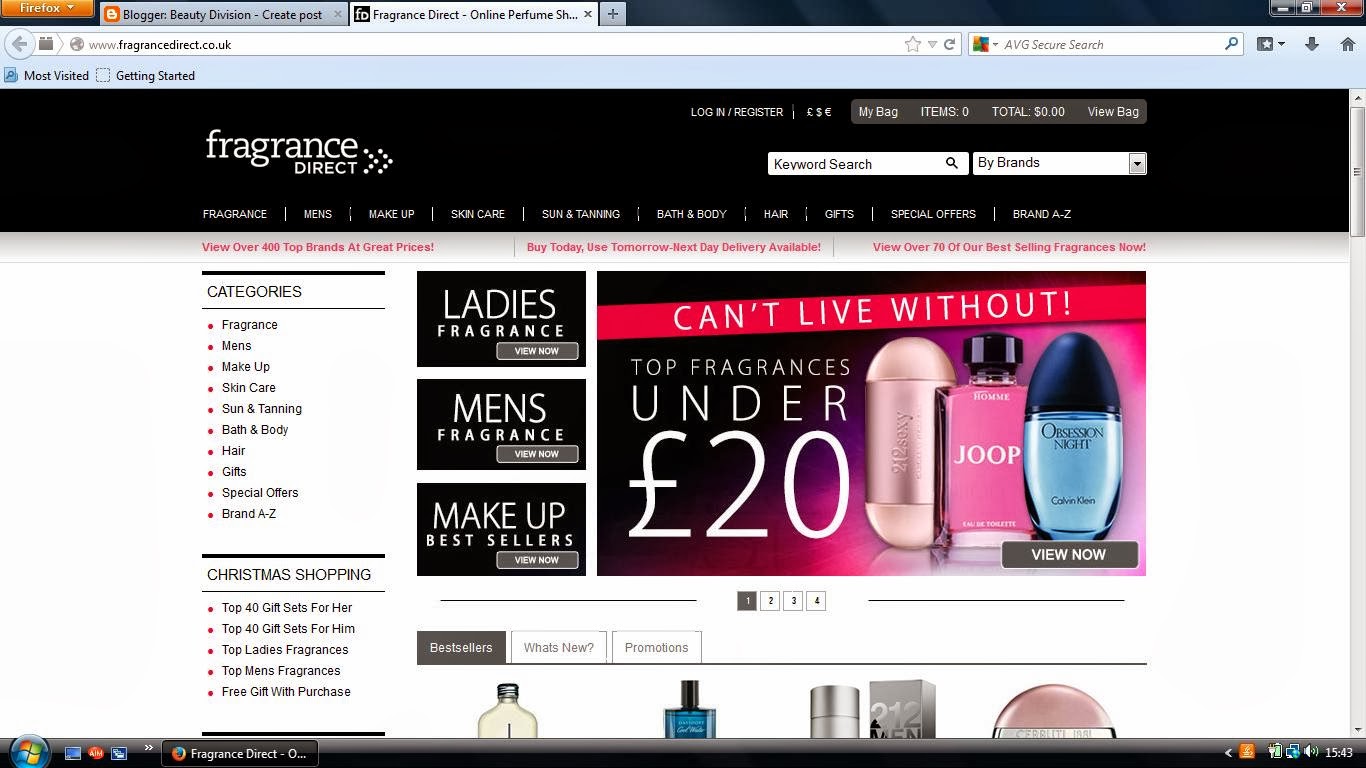Image resolution: width=1366 pixels, height=768 pixels.
Task: Show hidden system tray icons arrow
Action: pos(1229,753)
